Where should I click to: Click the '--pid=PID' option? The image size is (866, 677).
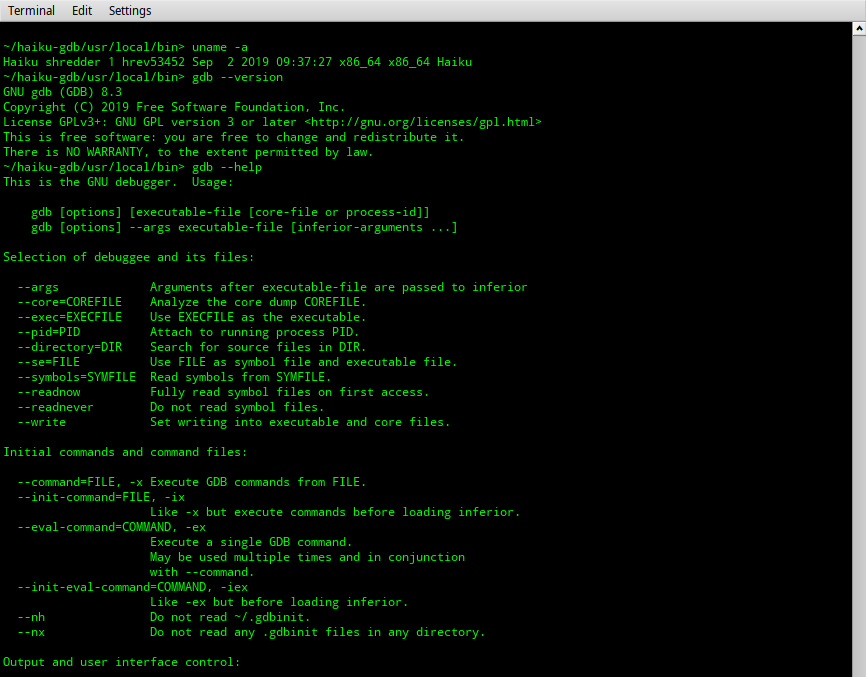pyautogui.click(x=49, y=332)
